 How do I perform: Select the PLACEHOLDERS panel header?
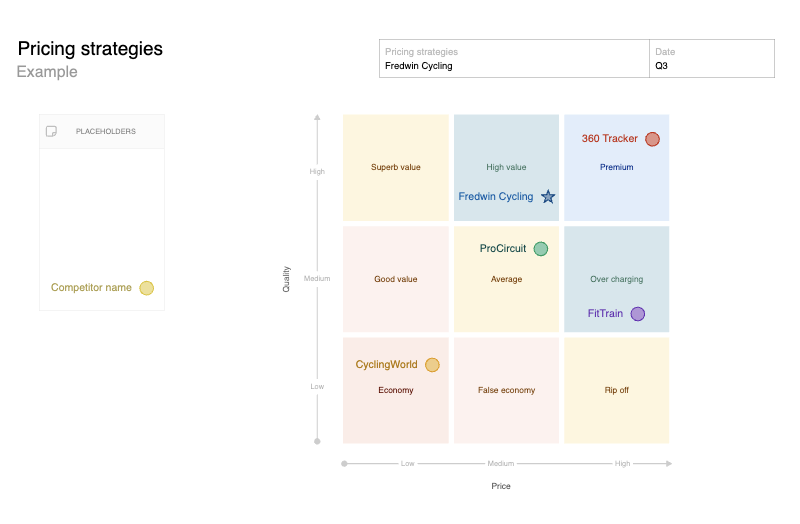point(102,132)
